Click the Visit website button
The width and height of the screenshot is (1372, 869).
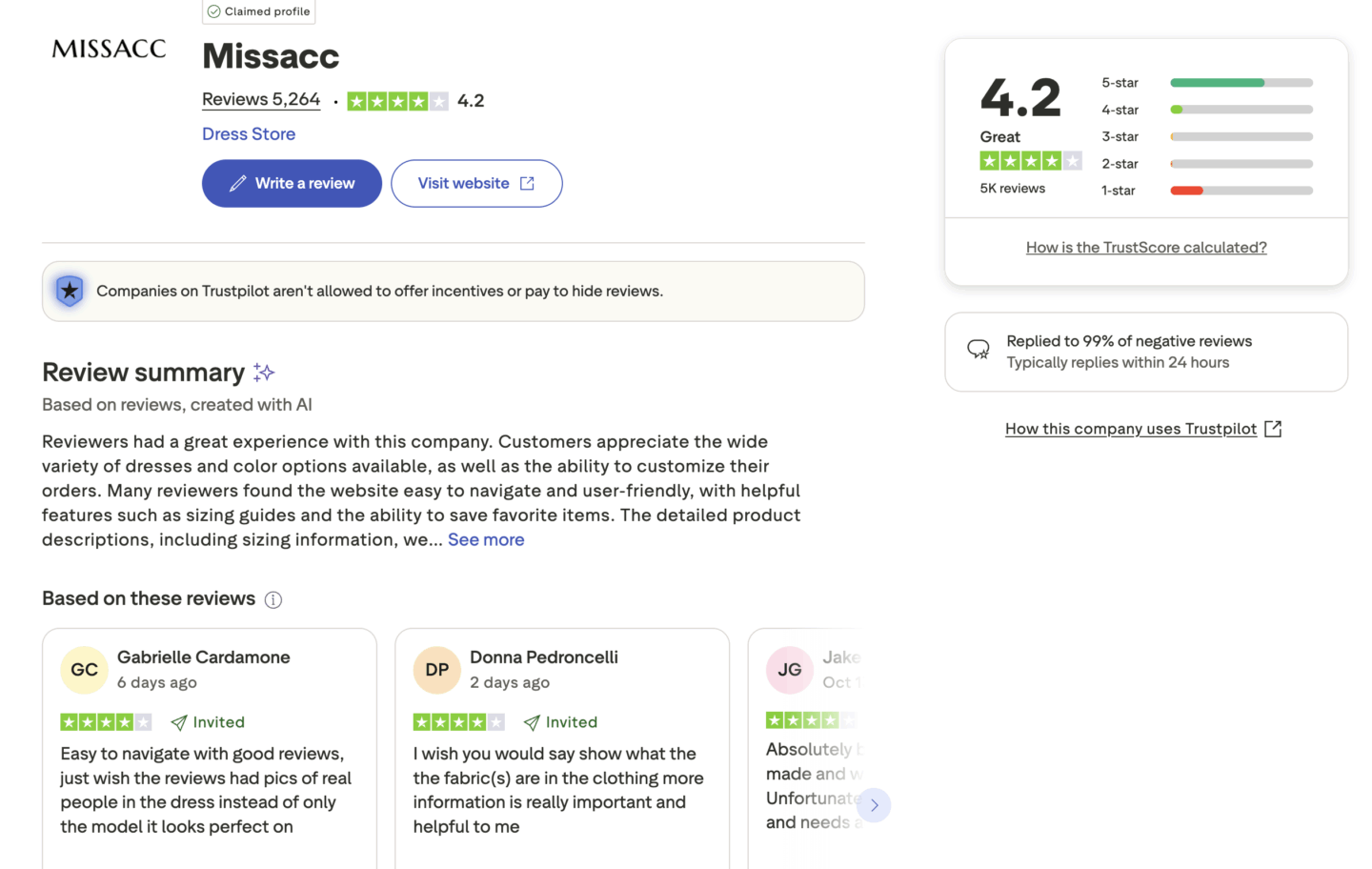[476, 183]
